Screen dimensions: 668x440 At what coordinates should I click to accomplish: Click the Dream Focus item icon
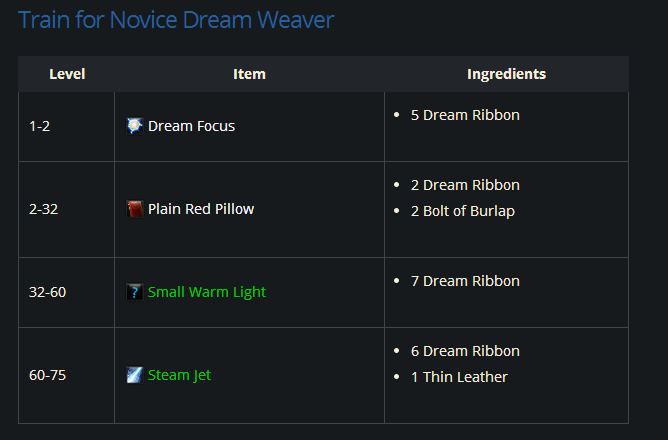(135, 126)
